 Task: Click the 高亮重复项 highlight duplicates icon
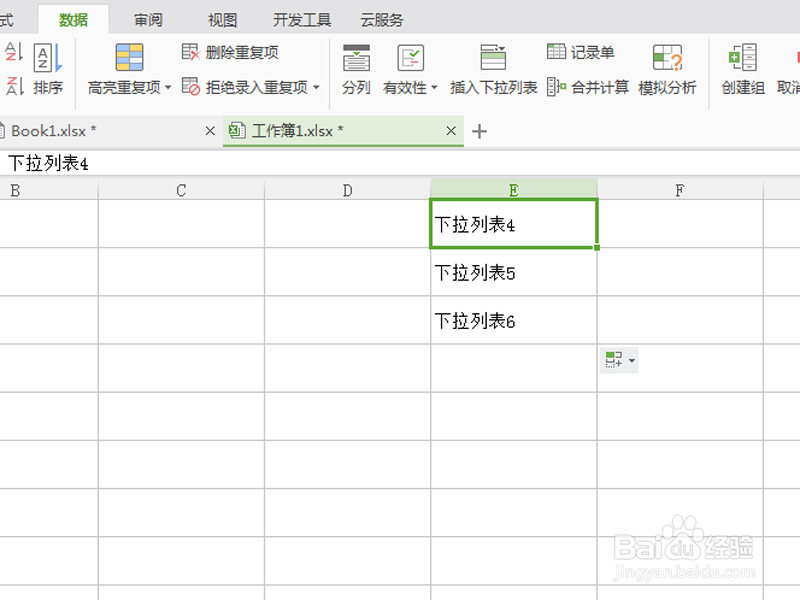129,57
